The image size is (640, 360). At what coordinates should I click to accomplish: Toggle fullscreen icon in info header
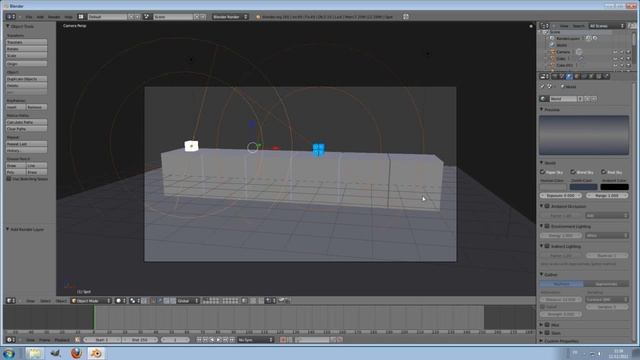pos(406,17)
